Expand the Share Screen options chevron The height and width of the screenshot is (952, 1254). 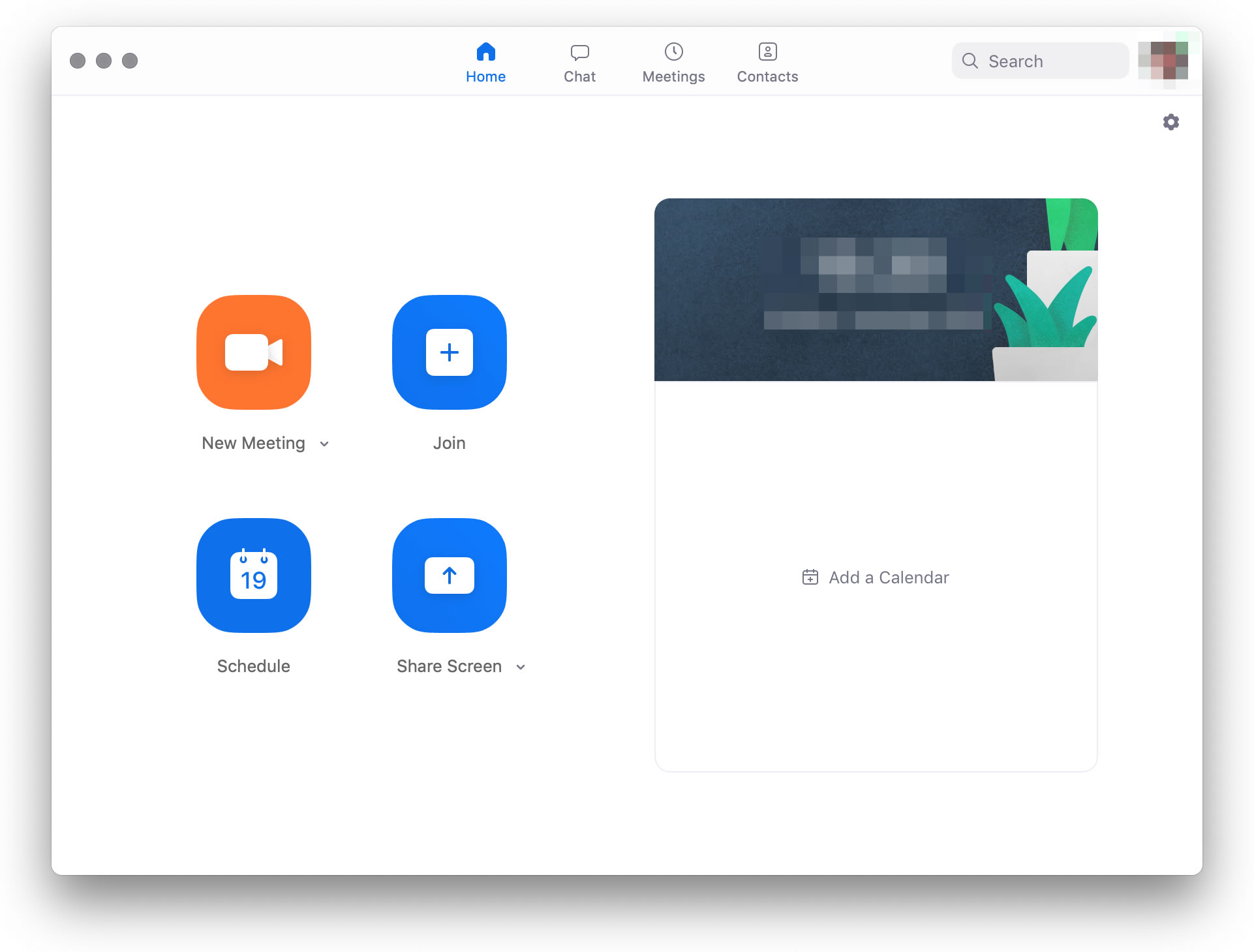click(x=521, y=667)
